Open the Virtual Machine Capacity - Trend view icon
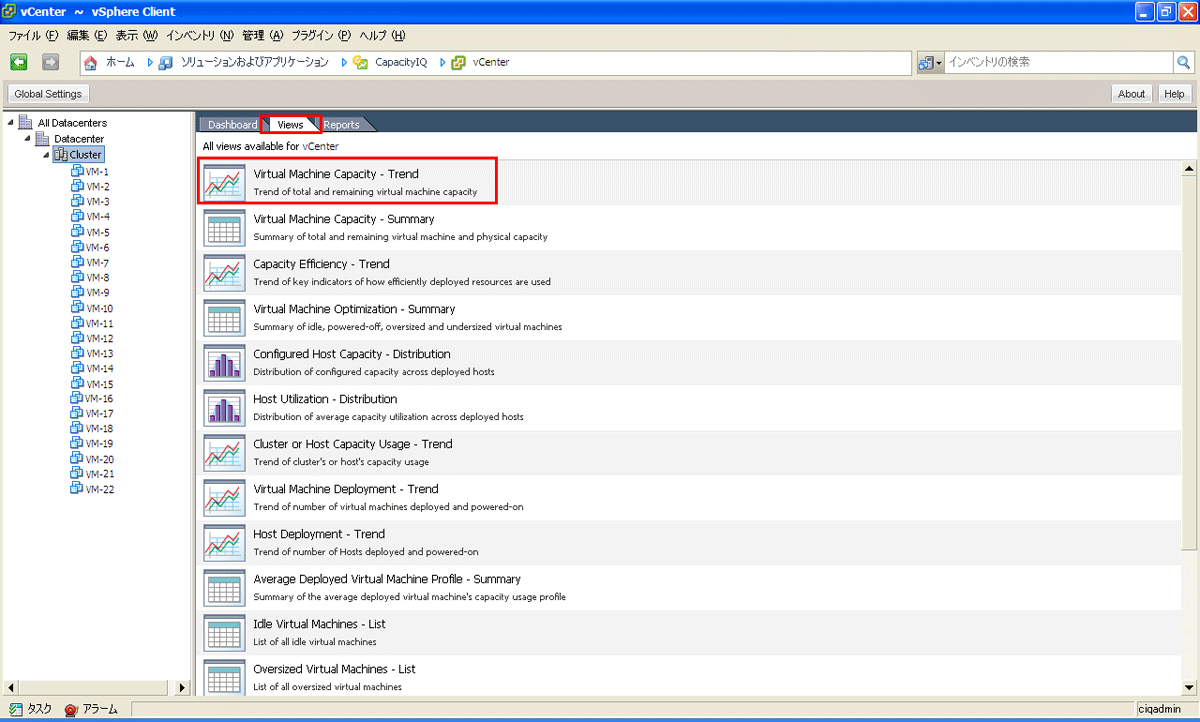The height and width of the screenshot is (722, 1200). pyautogui.click(x=224, y=182)
